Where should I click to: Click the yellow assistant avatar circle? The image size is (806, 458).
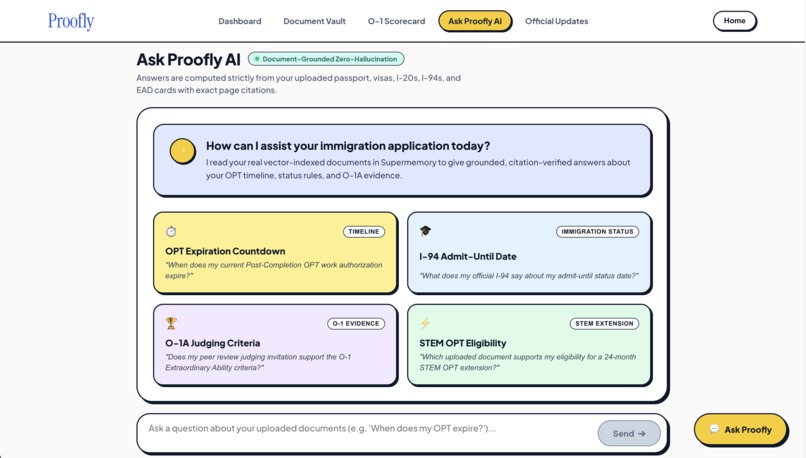pos(182,151)
